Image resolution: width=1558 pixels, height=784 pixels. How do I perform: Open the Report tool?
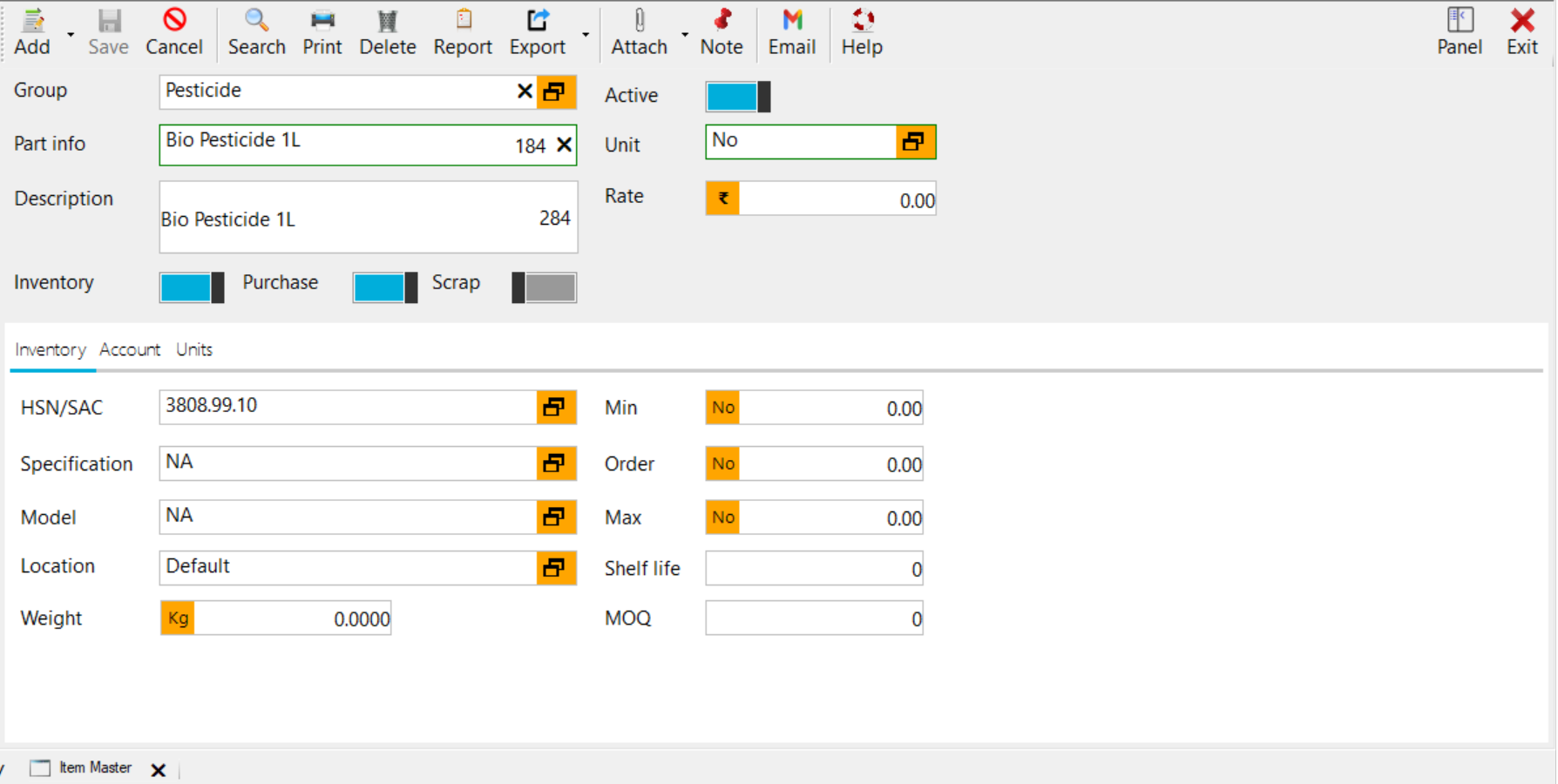click(463, 30)
